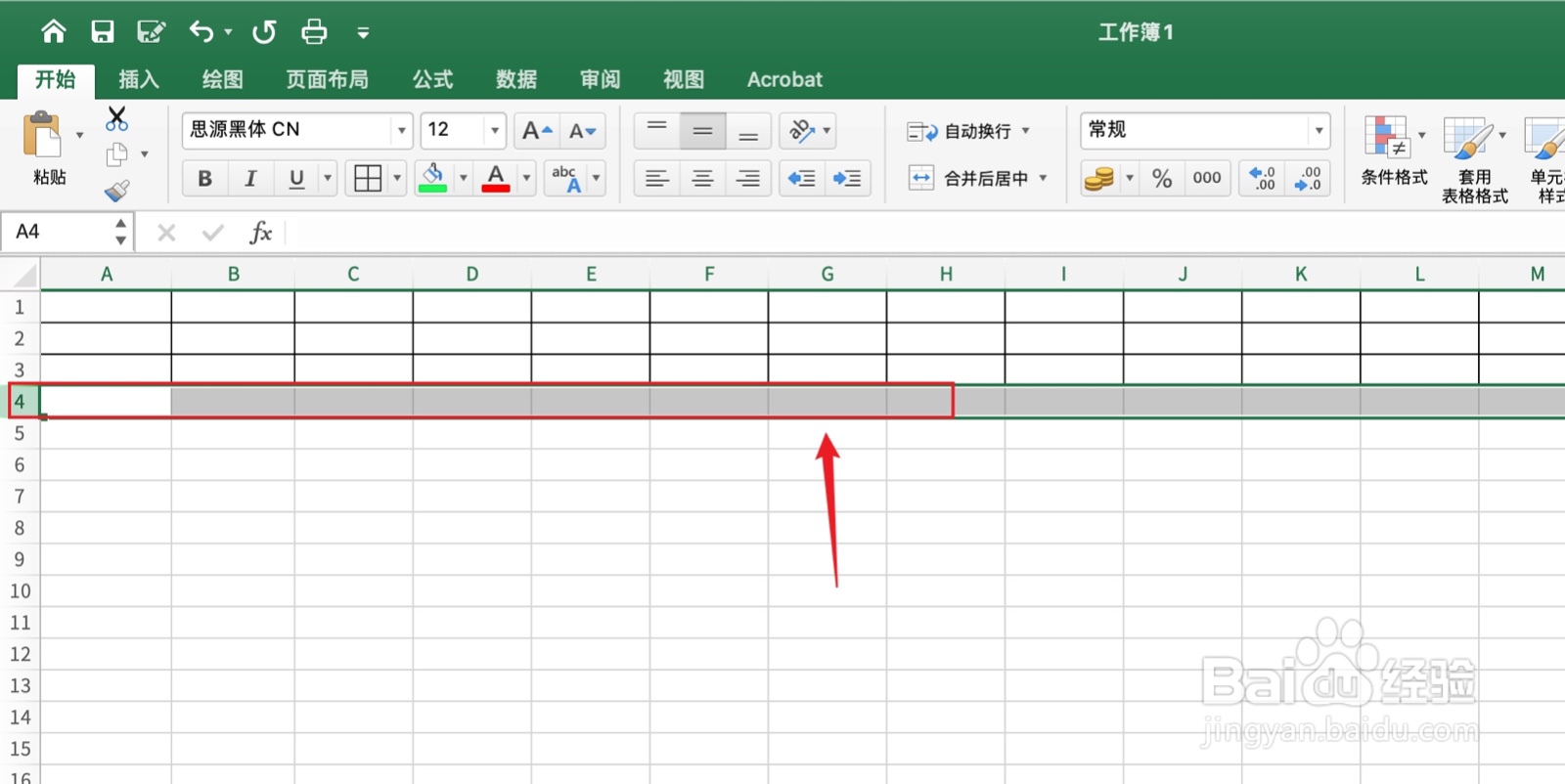Click the Borders icon
Viewport: 1565px width, 784px height.
(368, 178)
